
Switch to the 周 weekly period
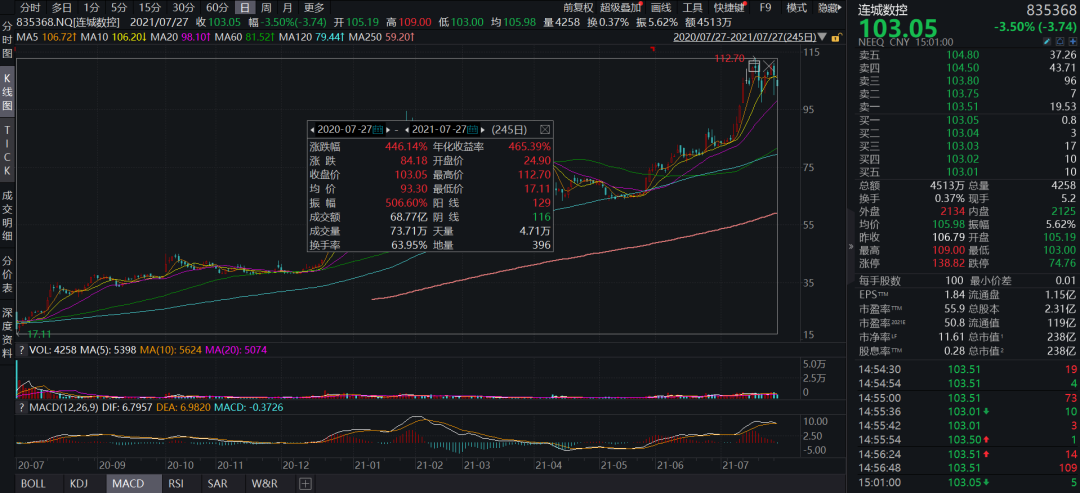266,7
